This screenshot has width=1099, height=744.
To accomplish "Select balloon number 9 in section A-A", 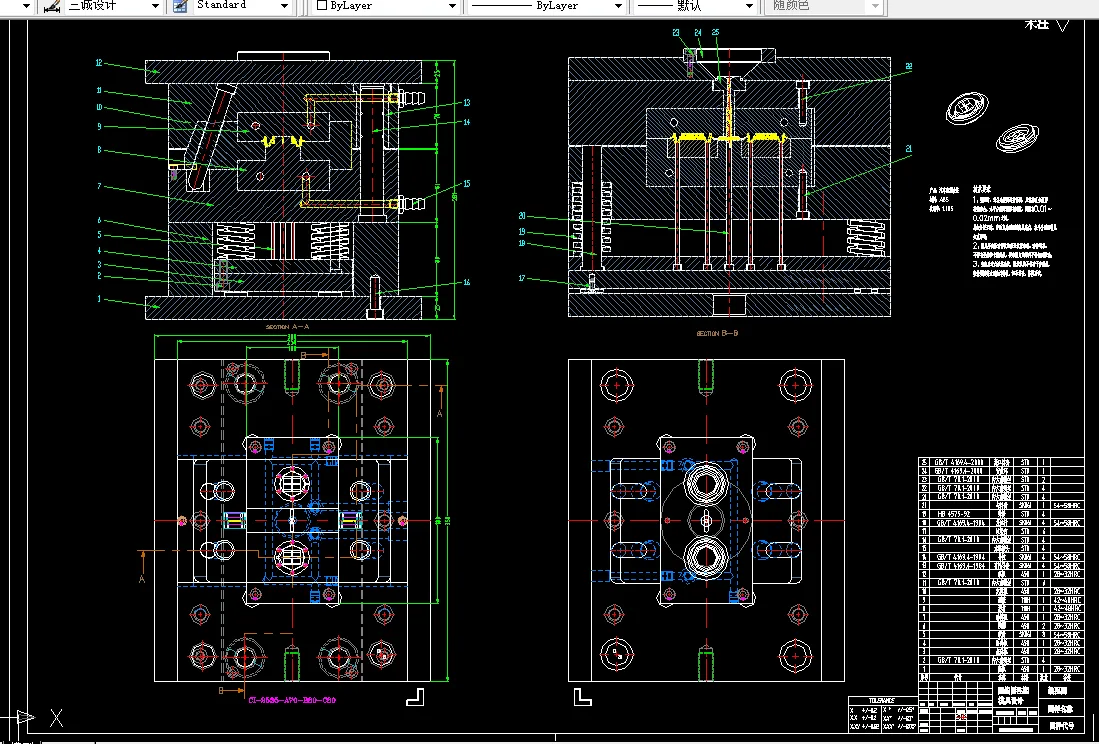I will (x=100, y=127).
